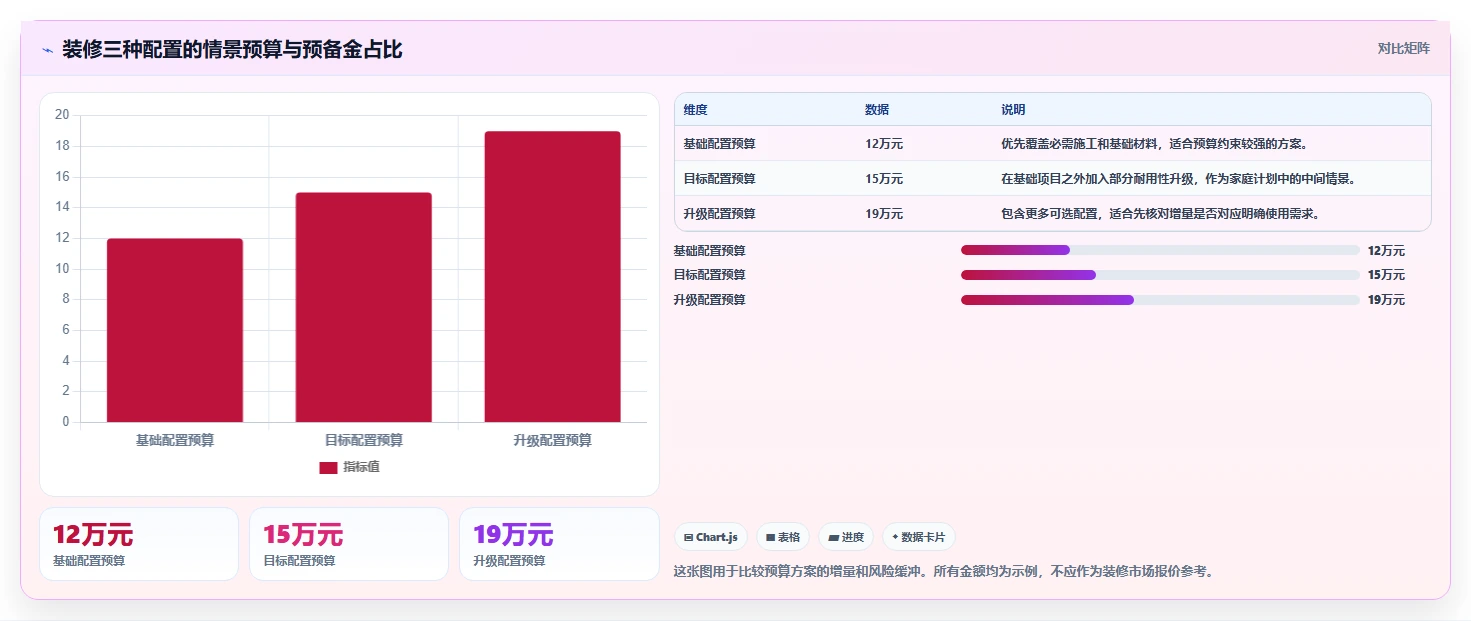Click the 升级配置预算 19万元 progress bar

click(x=1160, y=300)
